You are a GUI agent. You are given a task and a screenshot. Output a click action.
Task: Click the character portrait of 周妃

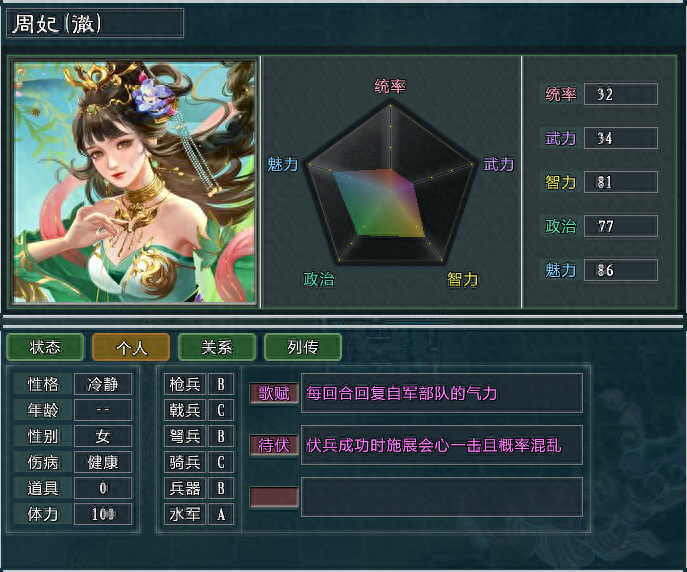[x=134, y=182]
